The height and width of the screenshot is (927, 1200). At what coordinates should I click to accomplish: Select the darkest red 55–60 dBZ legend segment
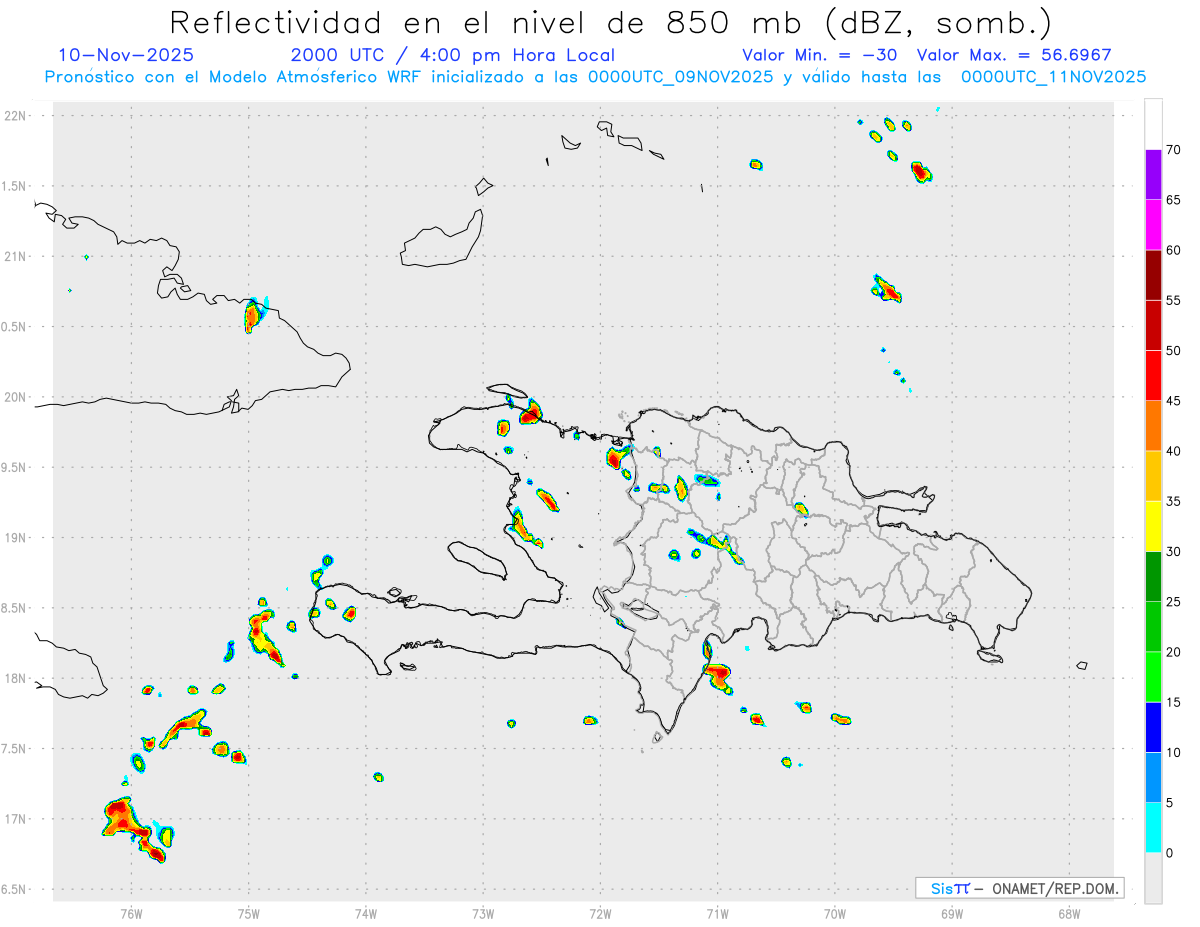(x=1153, y=275)
